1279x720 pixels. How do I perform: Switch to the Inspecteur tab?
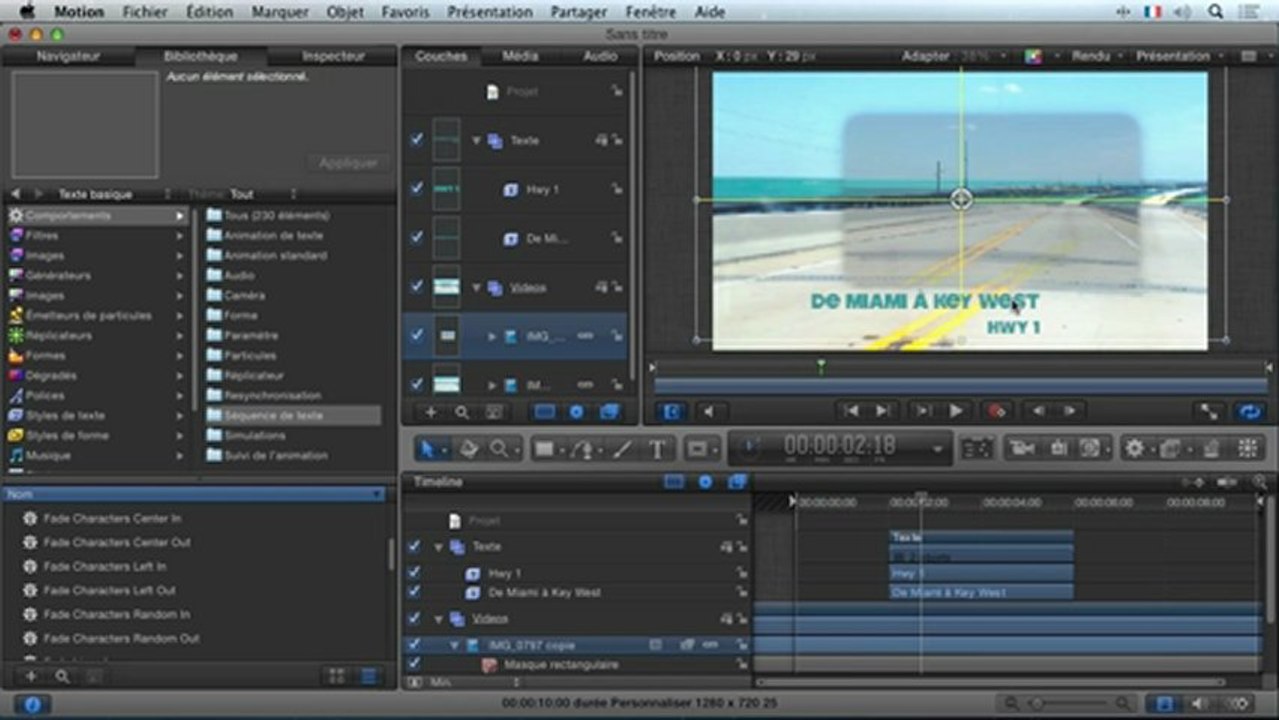point(333,56)
